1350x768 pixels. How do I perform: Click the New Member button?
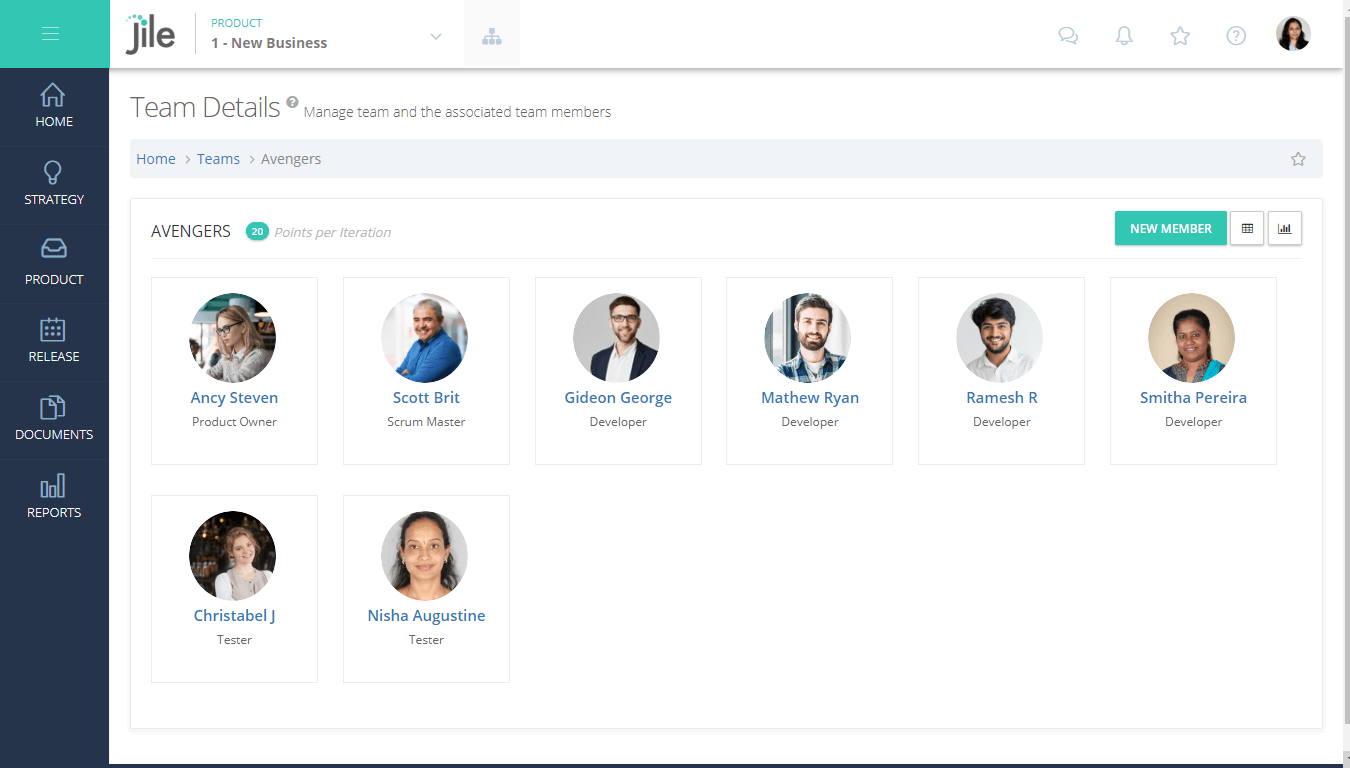pos(1170,229)
